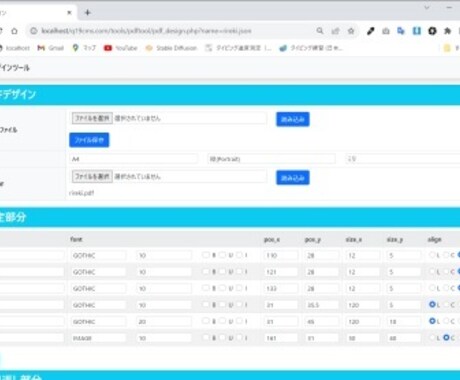Click the align column header

[435, 239]
